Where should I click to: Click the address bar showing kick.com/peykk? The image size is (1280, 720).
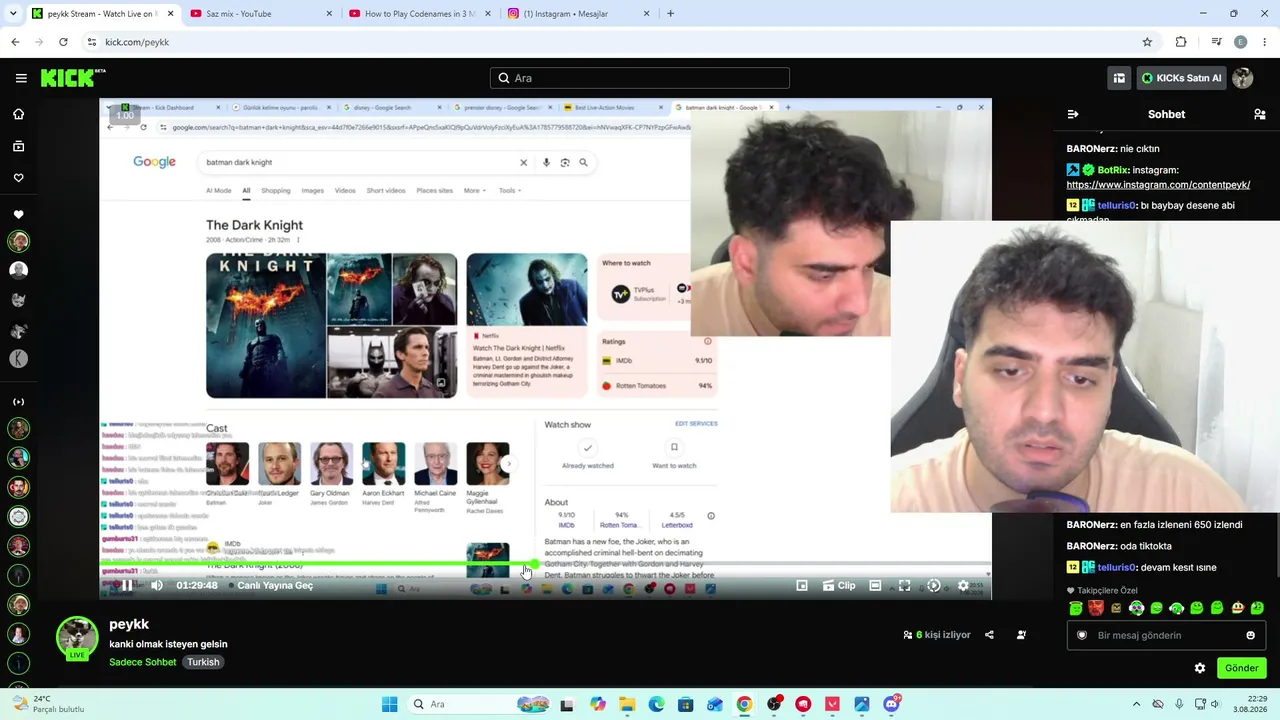620,42
